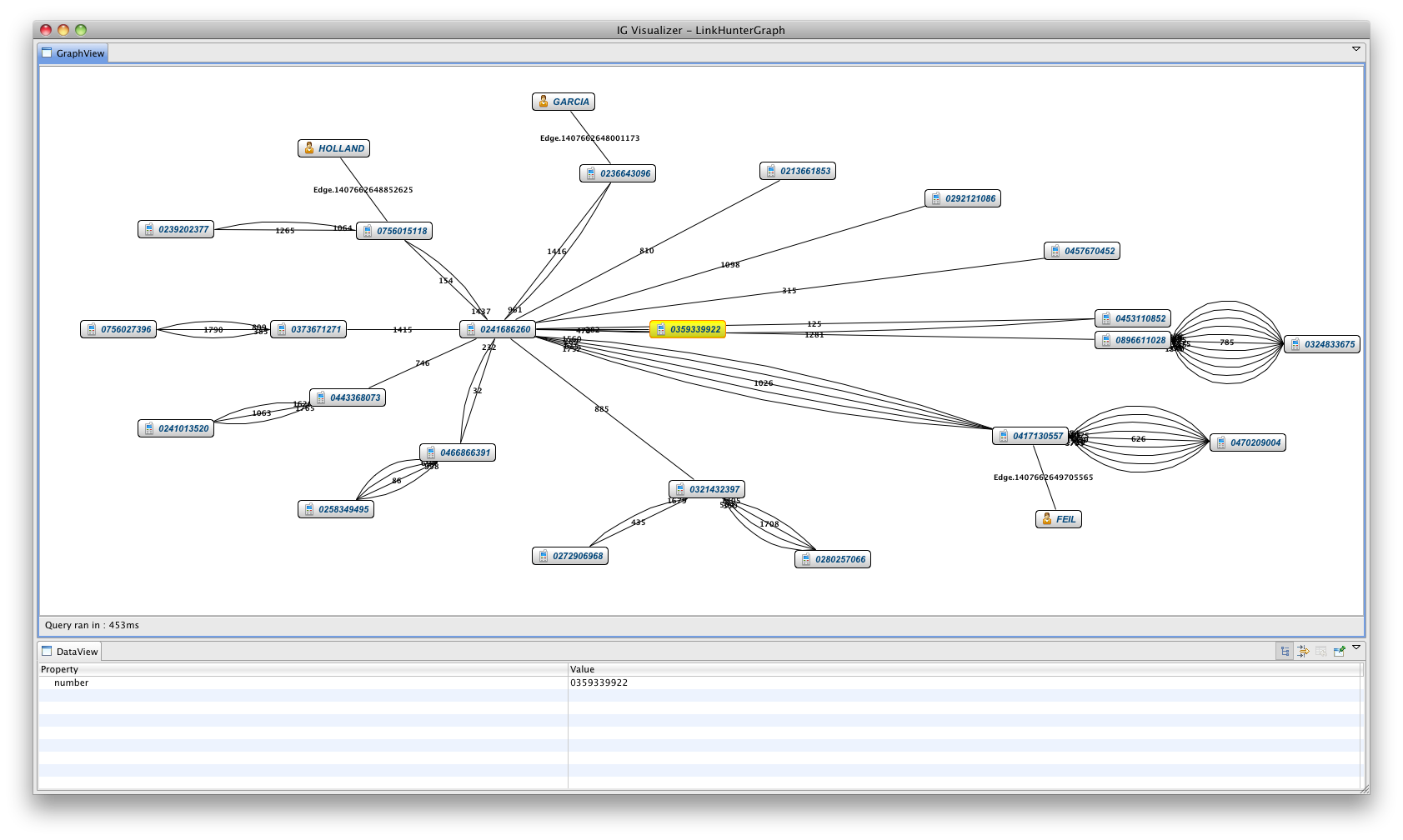Click the edge label 810
This screenshot has height=840, width=1403.
pyautogui.click(x=647, y=251)
